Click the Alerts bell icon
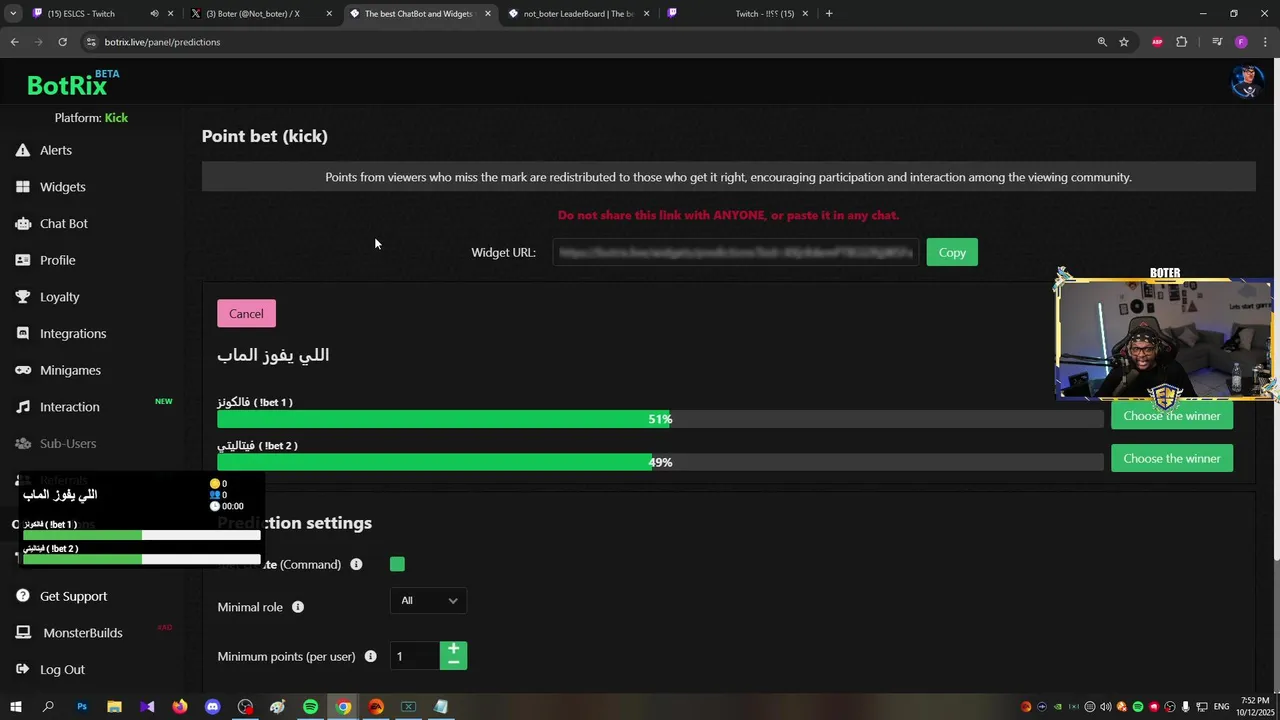Screen dimensions: 1280x720 coord(22,150)
